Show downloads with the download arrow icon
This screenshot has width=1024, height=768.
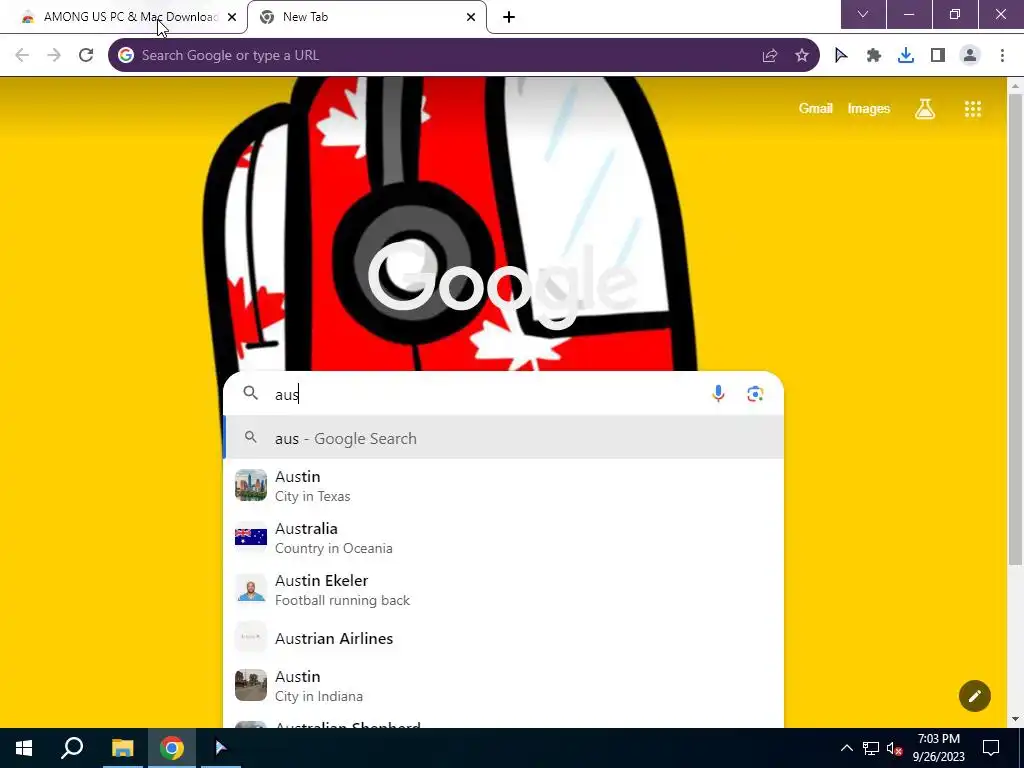tap(906, 56)
